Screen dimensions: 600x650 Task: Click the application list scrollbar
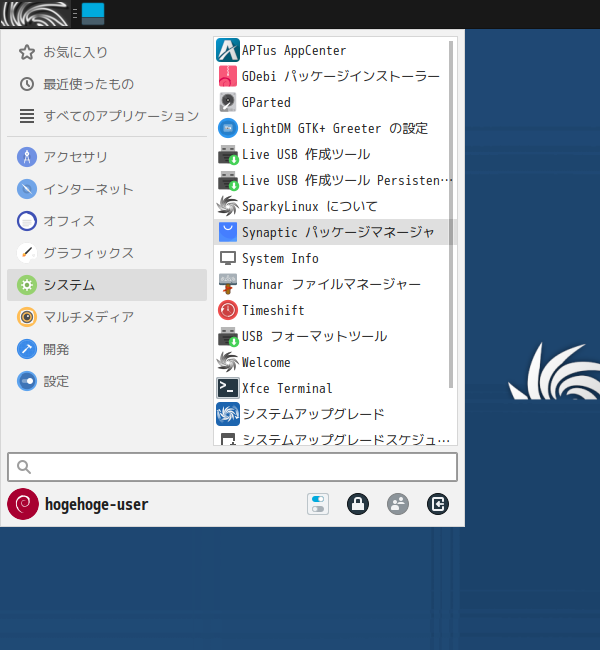point(451,214)
